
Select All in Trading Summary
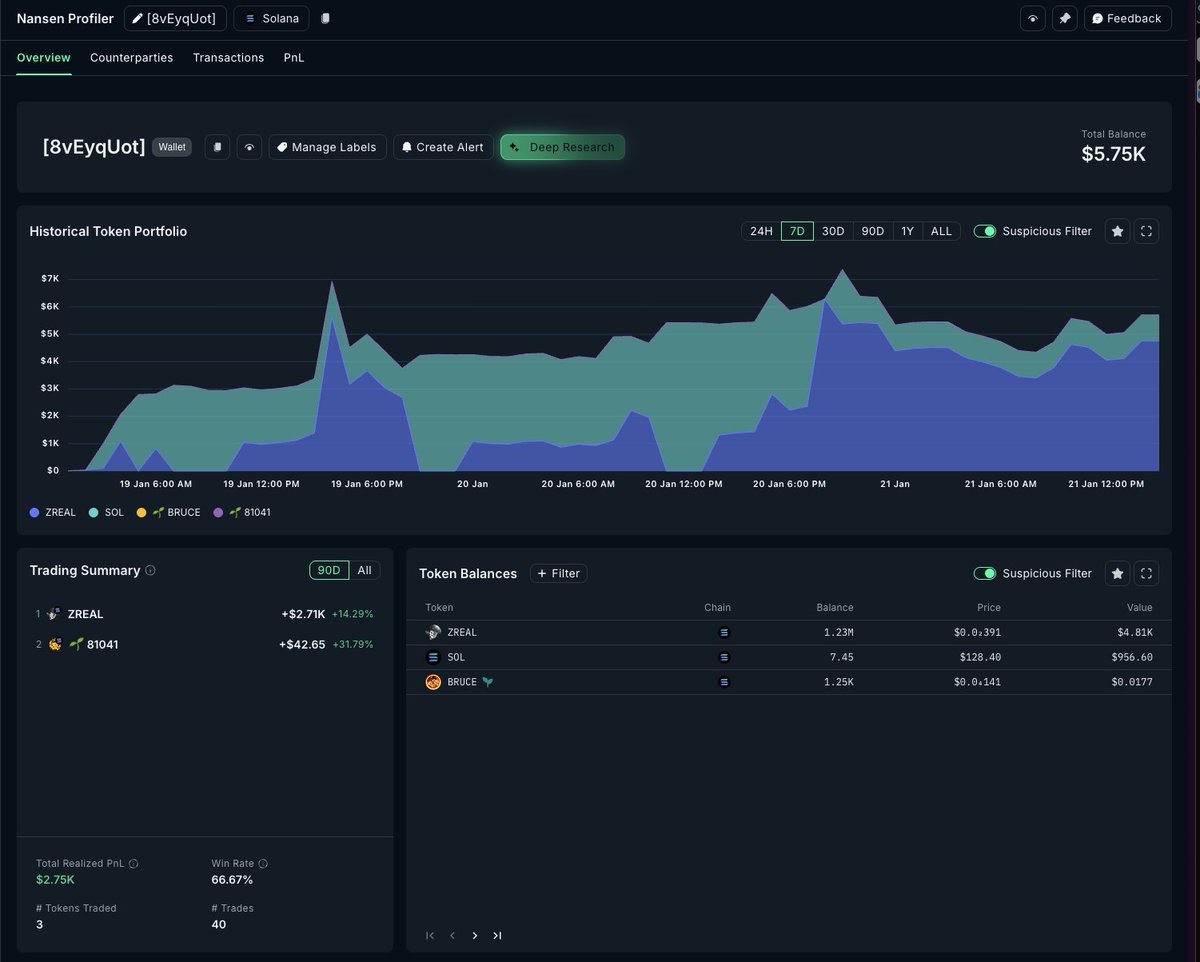coord(364,570)
